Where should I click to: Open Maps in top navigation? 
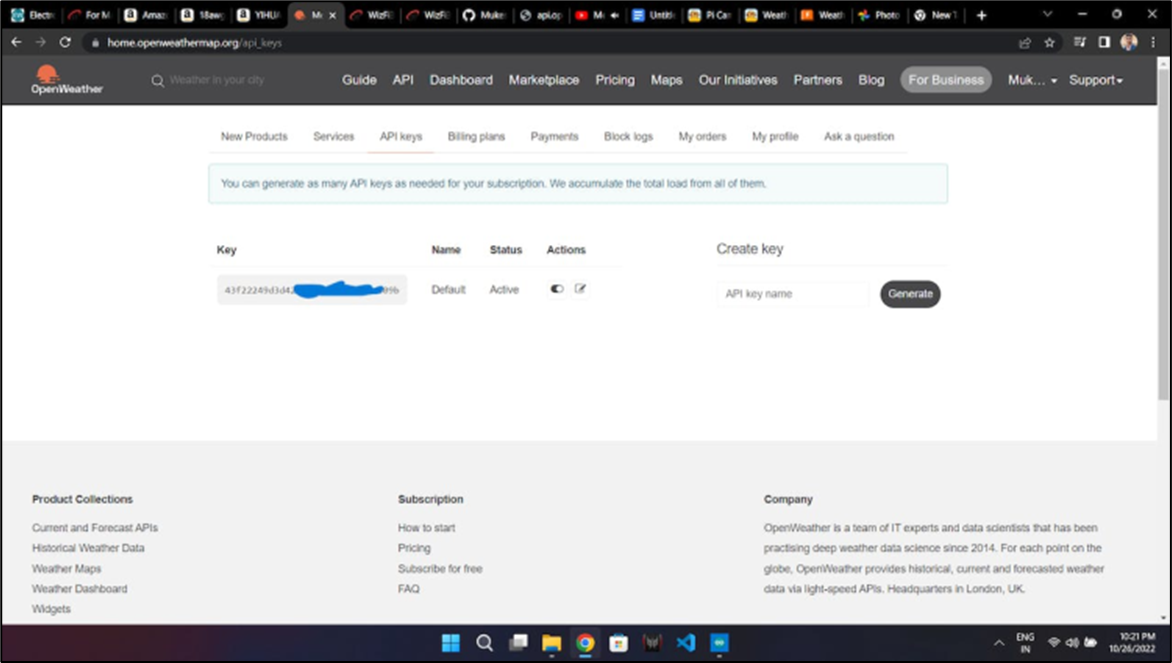tap(667, 80)
